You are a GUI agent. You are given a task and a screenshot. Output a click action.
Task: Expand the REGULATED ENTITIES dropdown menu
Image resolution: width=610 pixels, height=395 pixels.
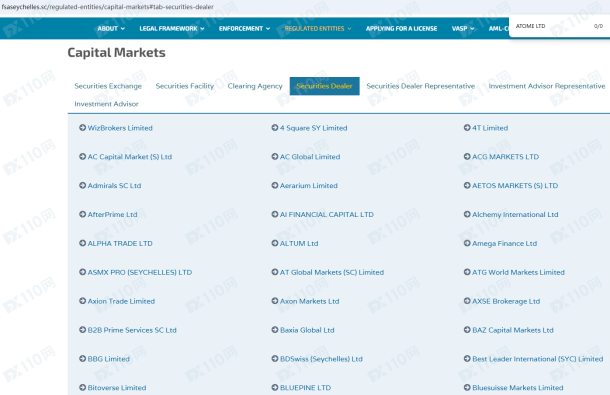pos(318,28)
